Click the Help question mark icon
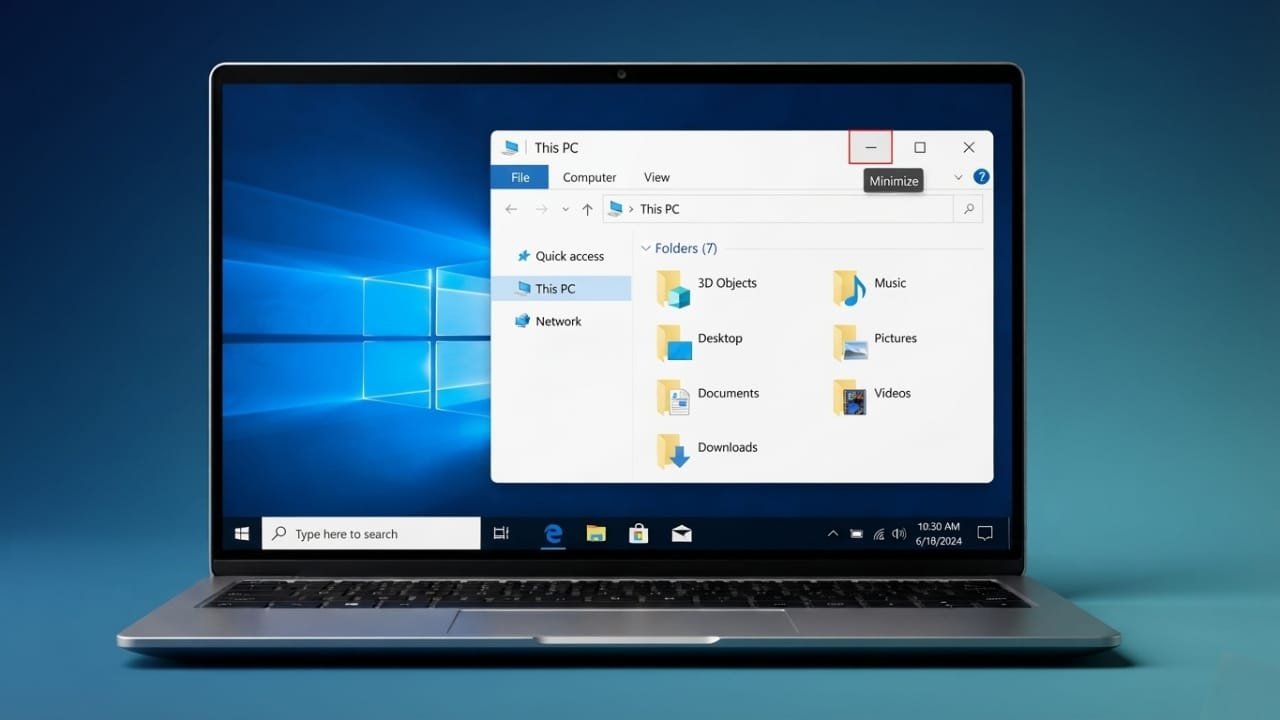Viewport: 1280px width, 720px height. click(981, 177)
